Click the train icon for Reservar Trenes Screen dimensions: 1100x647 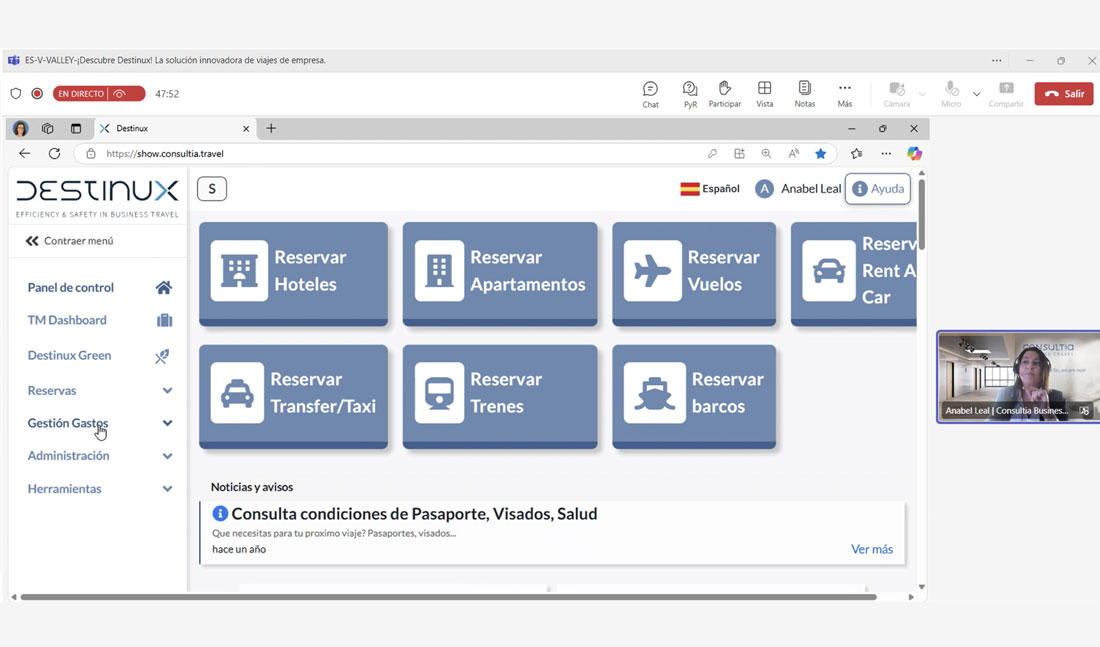439,393
